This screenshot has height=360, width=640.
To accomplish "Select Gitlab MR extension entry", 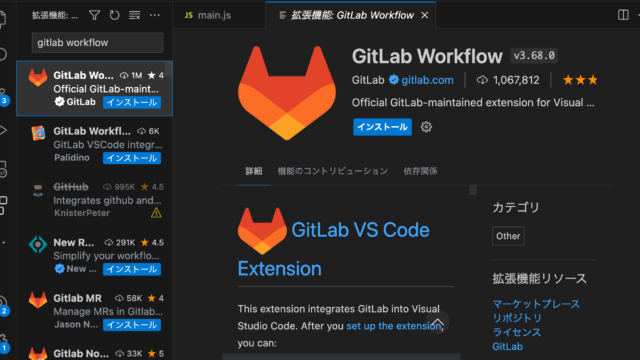I will 94,311.
